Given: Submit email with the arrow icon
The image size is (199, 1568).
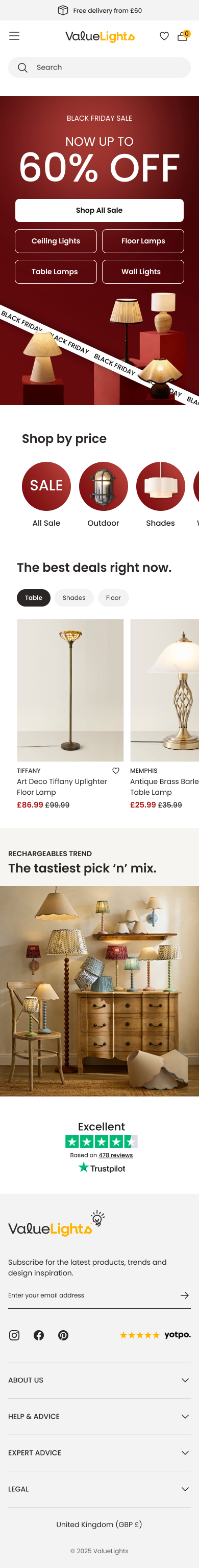Looking at the screenshot, I should 184,1295.
